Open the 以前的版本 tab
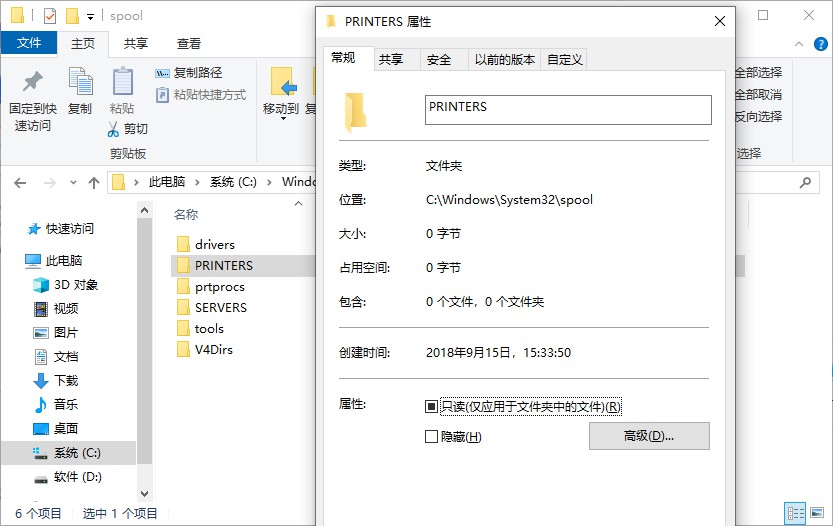This screenshot has width=833, height=526. click(x=505, y=60)
